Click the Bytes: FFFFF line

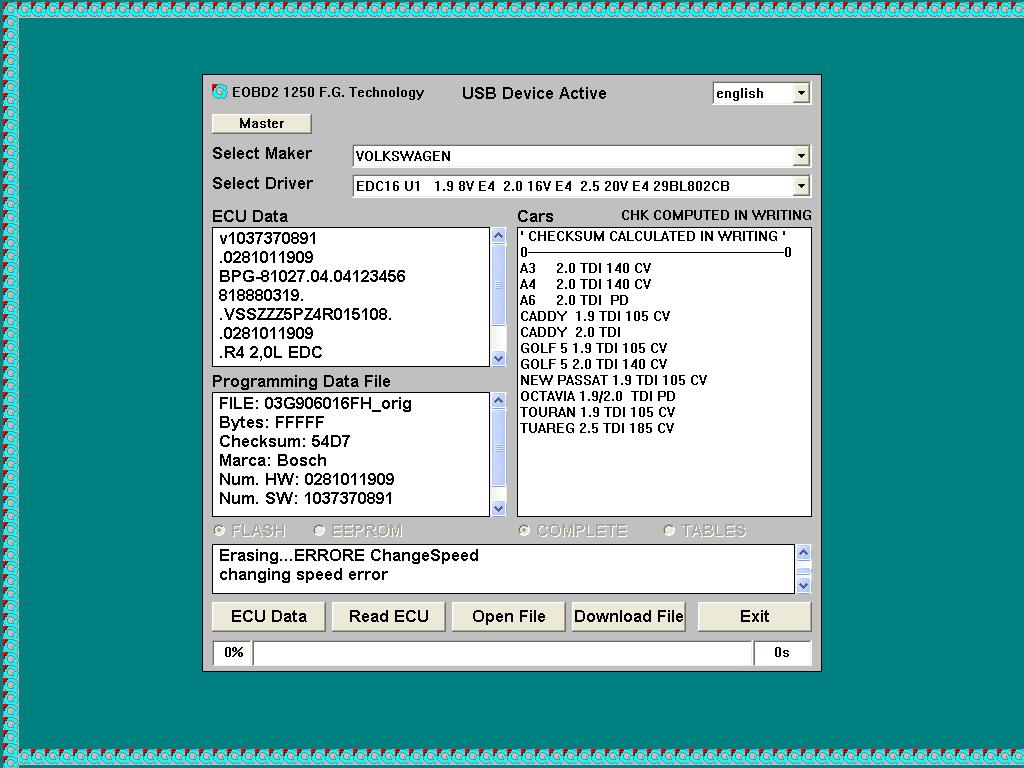coord(272,423)
